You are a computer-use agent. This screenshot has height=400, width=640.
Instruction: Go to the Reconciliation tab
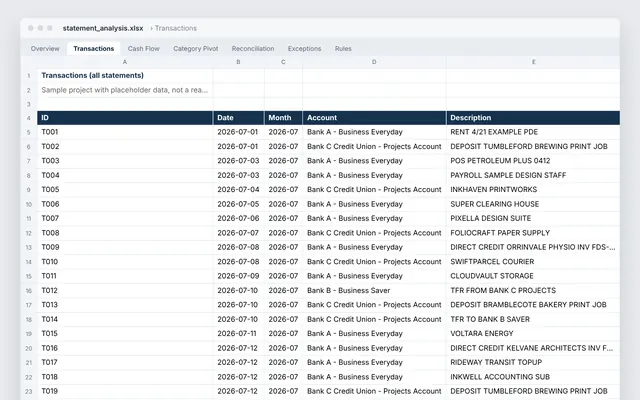pyautogui.click(x=253, y=49)
